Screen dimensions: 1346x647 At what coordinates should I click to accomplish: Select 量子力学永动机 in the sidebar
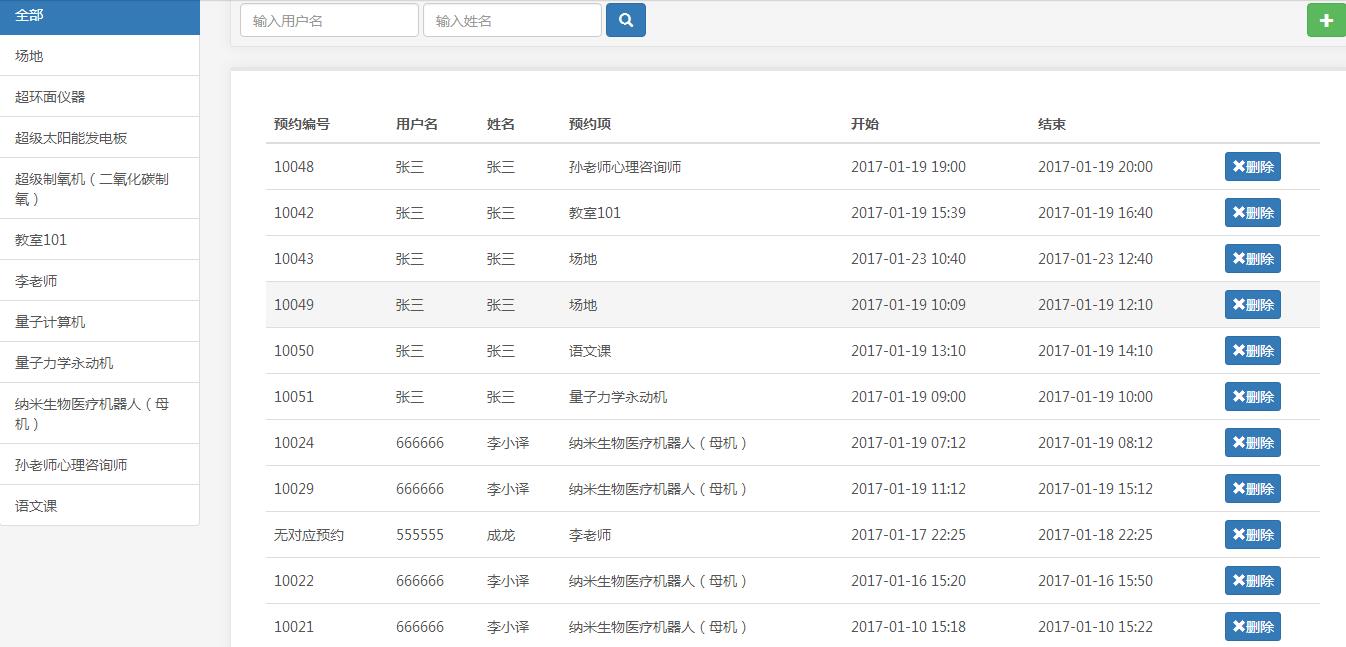coord(100,363)
